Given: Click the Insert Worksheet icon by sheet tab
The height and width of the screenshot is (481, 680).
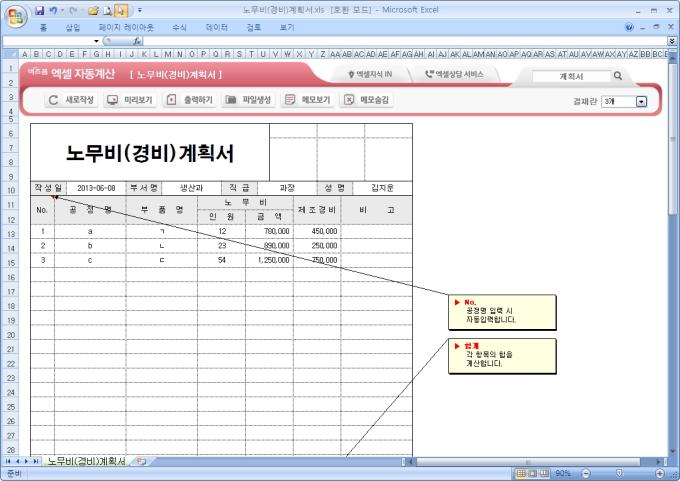Looking at the screenshot, I should point(141,461).
